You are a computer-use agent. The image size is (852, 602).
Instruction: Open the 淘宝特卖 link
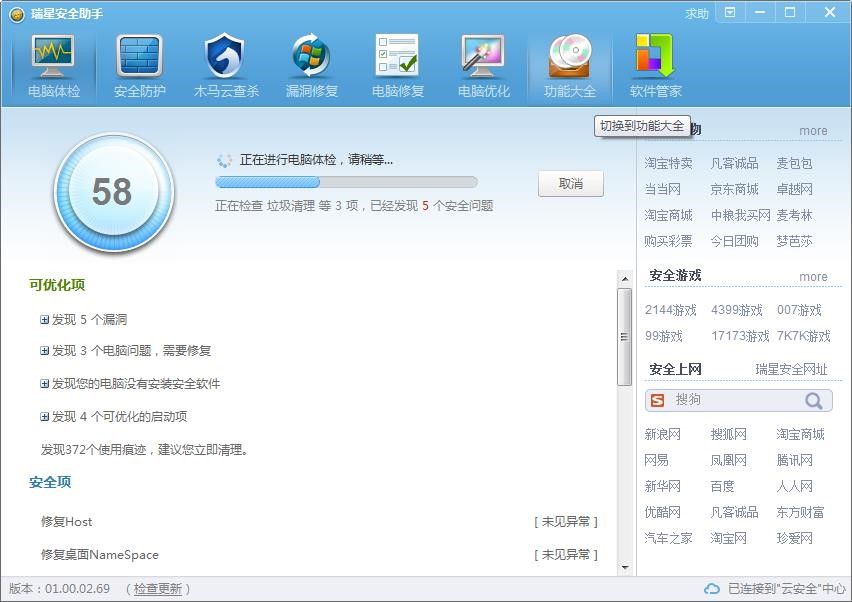click(x=668, y=164)
